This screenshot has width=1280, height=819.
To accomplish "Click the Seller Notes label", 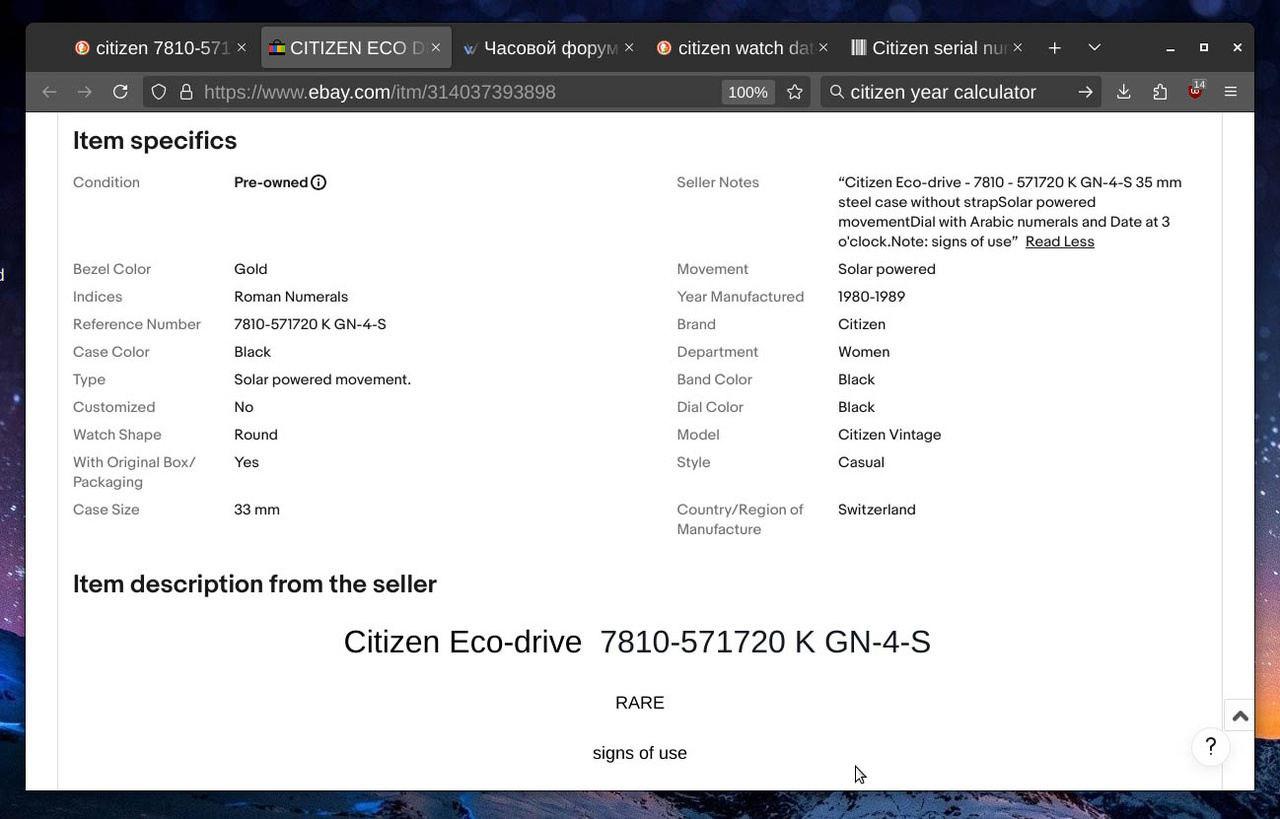I will pos(718,182).
